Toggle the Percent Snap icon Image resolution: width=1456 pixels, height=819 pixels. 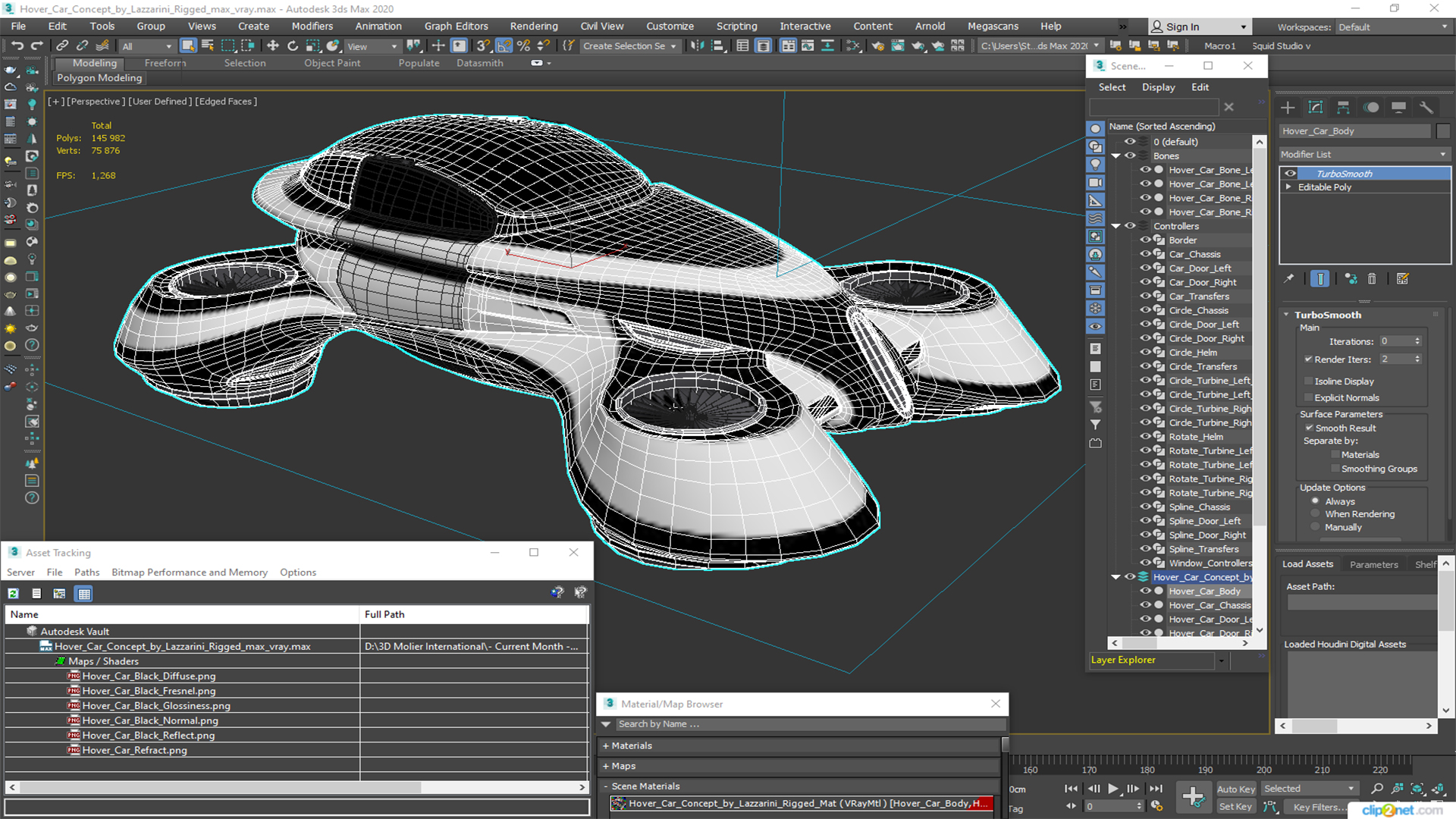(x=523, y=45)
